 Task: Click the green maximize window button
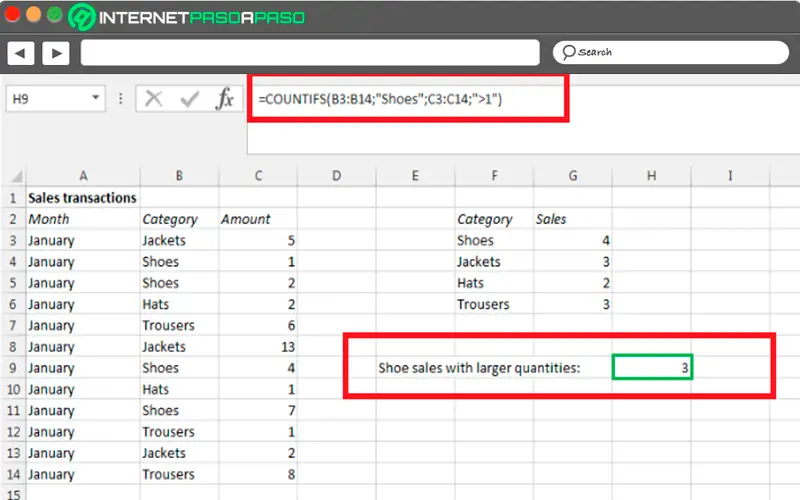pyautogui.click(x=55, y=14)
